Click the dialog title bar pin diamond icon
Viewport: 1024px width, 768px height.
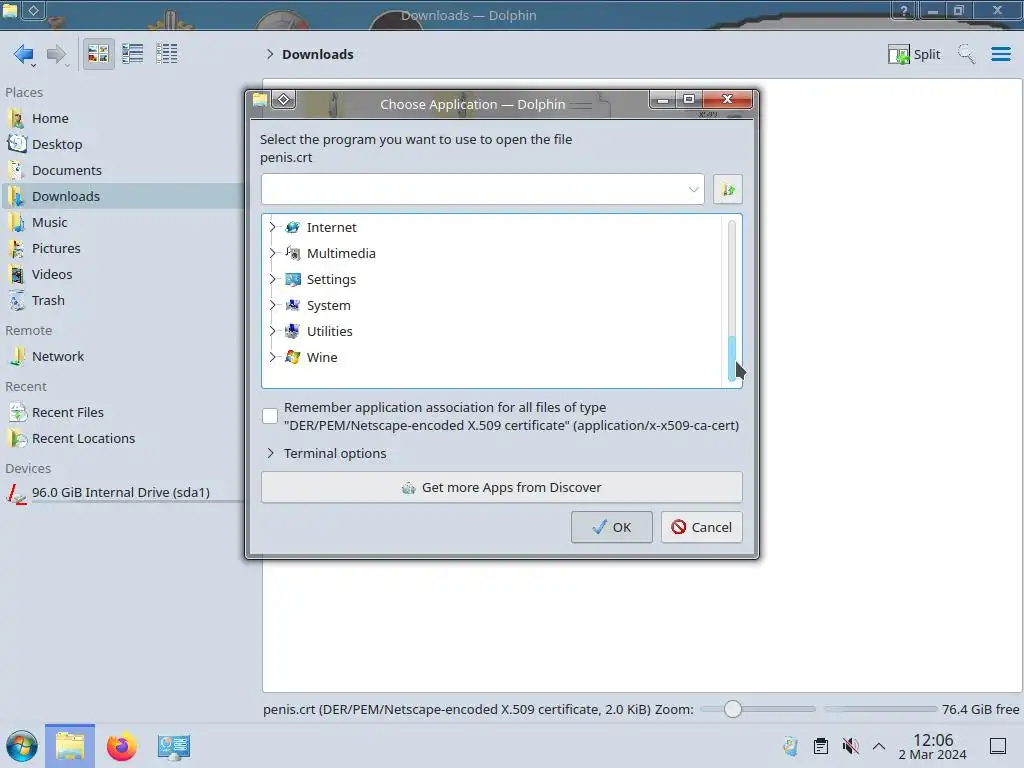(x=283, y=99)
